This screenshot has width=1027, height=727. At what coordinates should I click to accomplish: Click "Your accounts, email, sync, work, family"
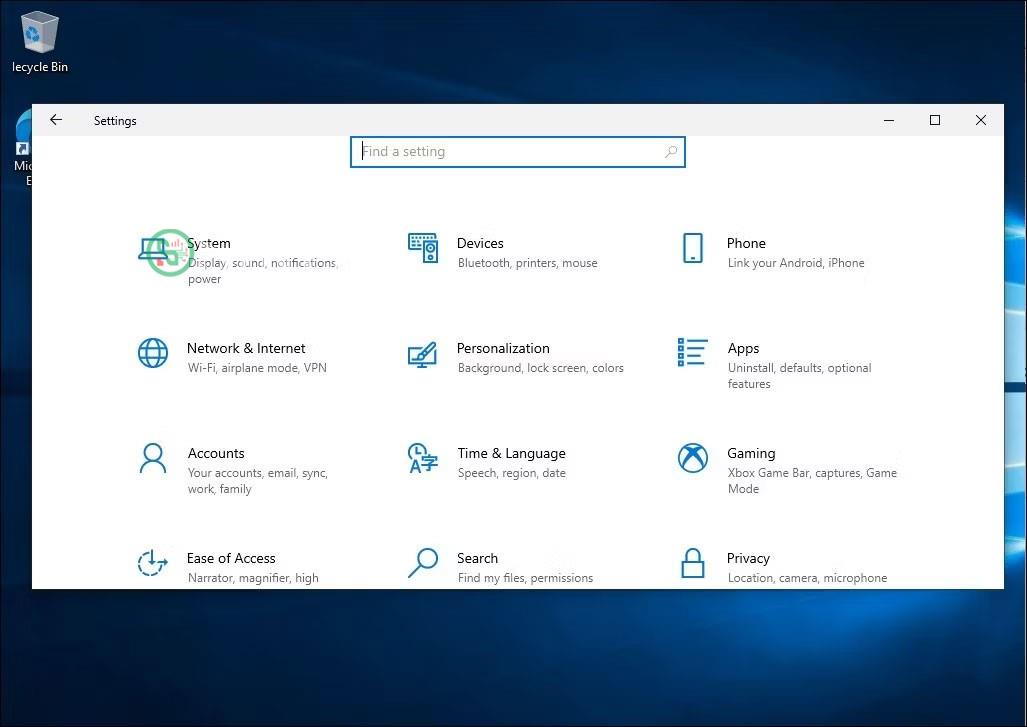click(x=257, y=480)
